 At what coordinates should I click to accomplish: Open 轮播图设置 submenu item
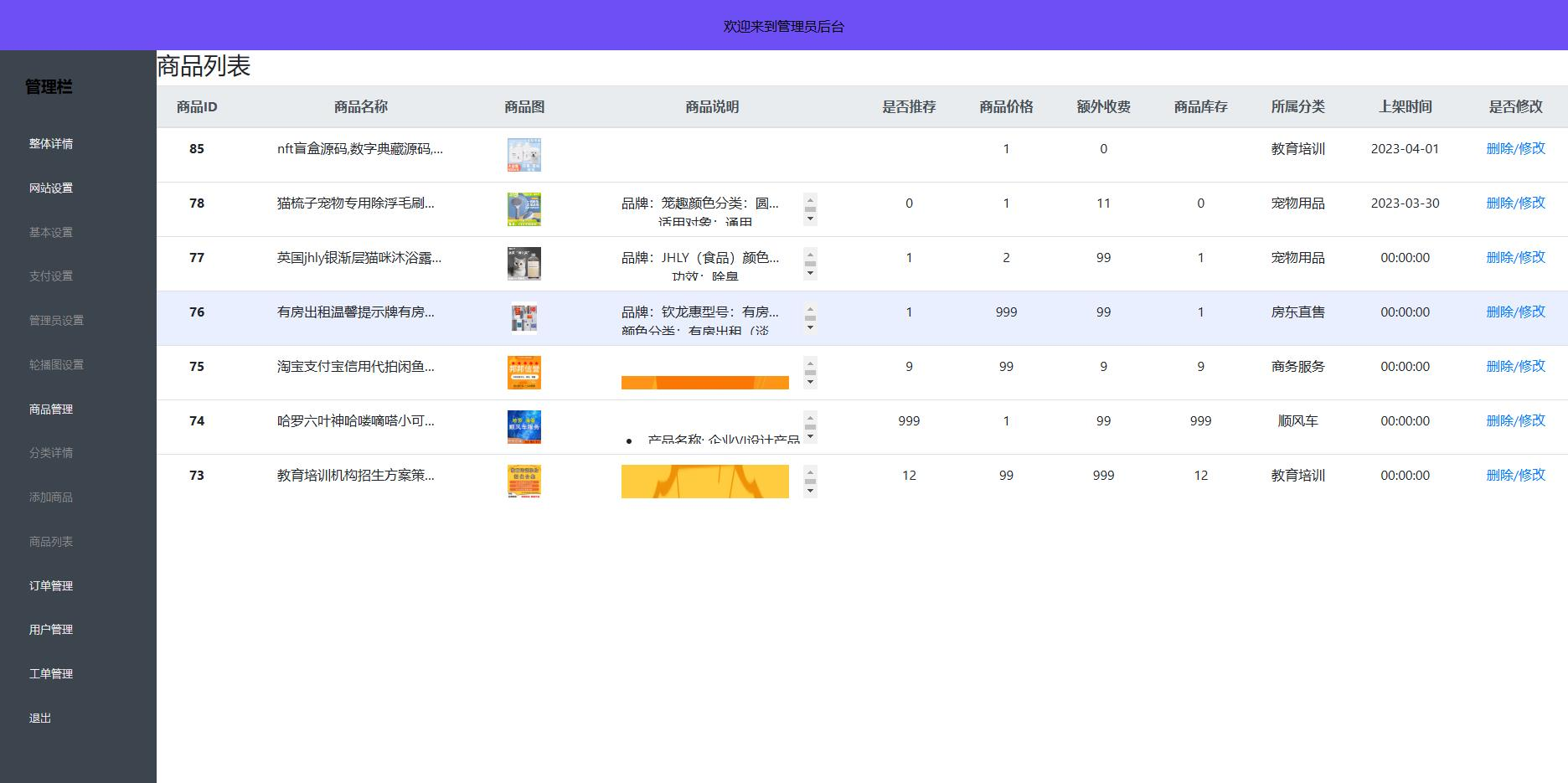[x=56, y=365]
